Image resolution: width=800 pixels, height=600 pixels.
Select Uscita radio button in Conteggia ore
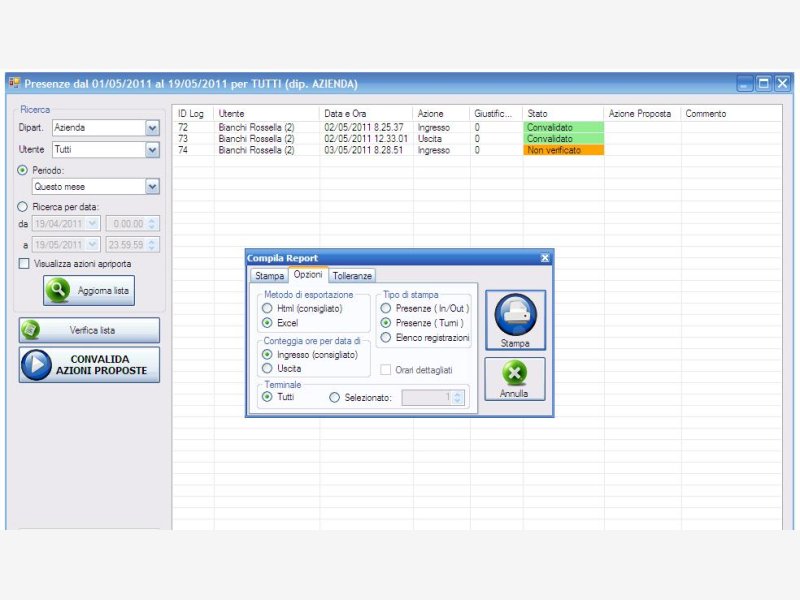tap(267, 368)
